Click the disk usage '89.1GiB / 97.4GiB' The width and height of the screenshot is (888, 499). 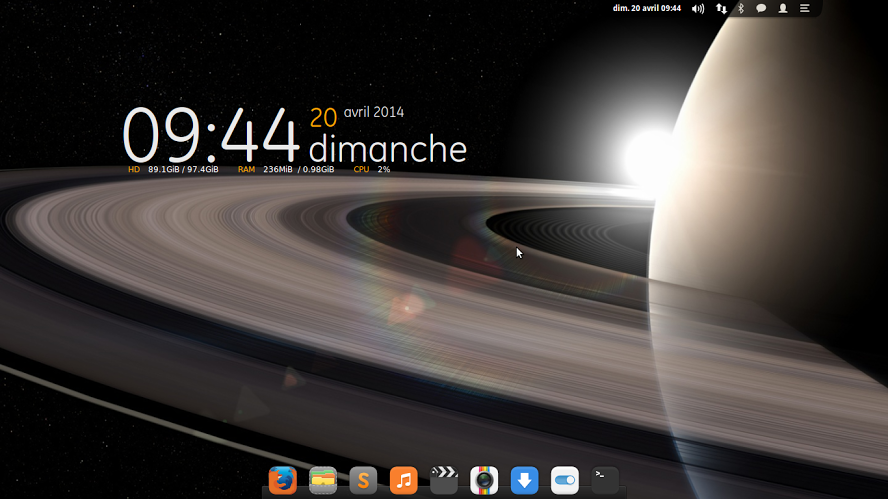point(183,169)
